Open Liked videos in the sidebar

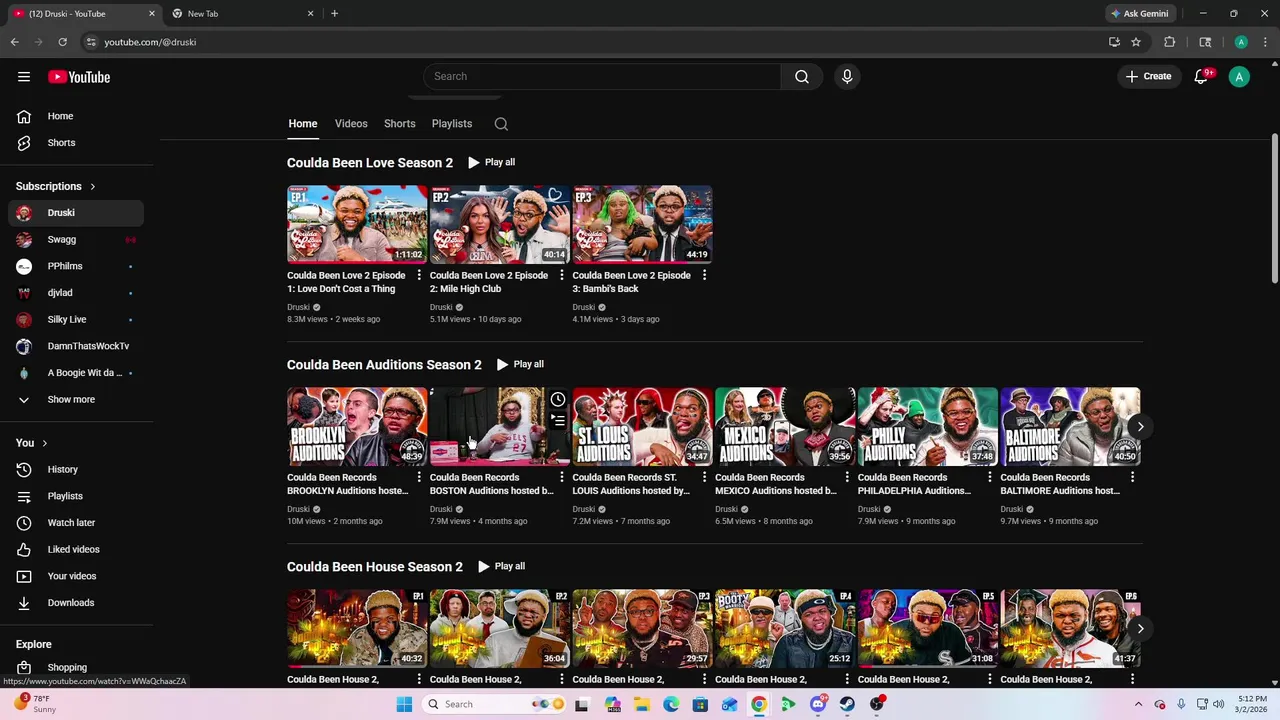click(x=76, y=549)
